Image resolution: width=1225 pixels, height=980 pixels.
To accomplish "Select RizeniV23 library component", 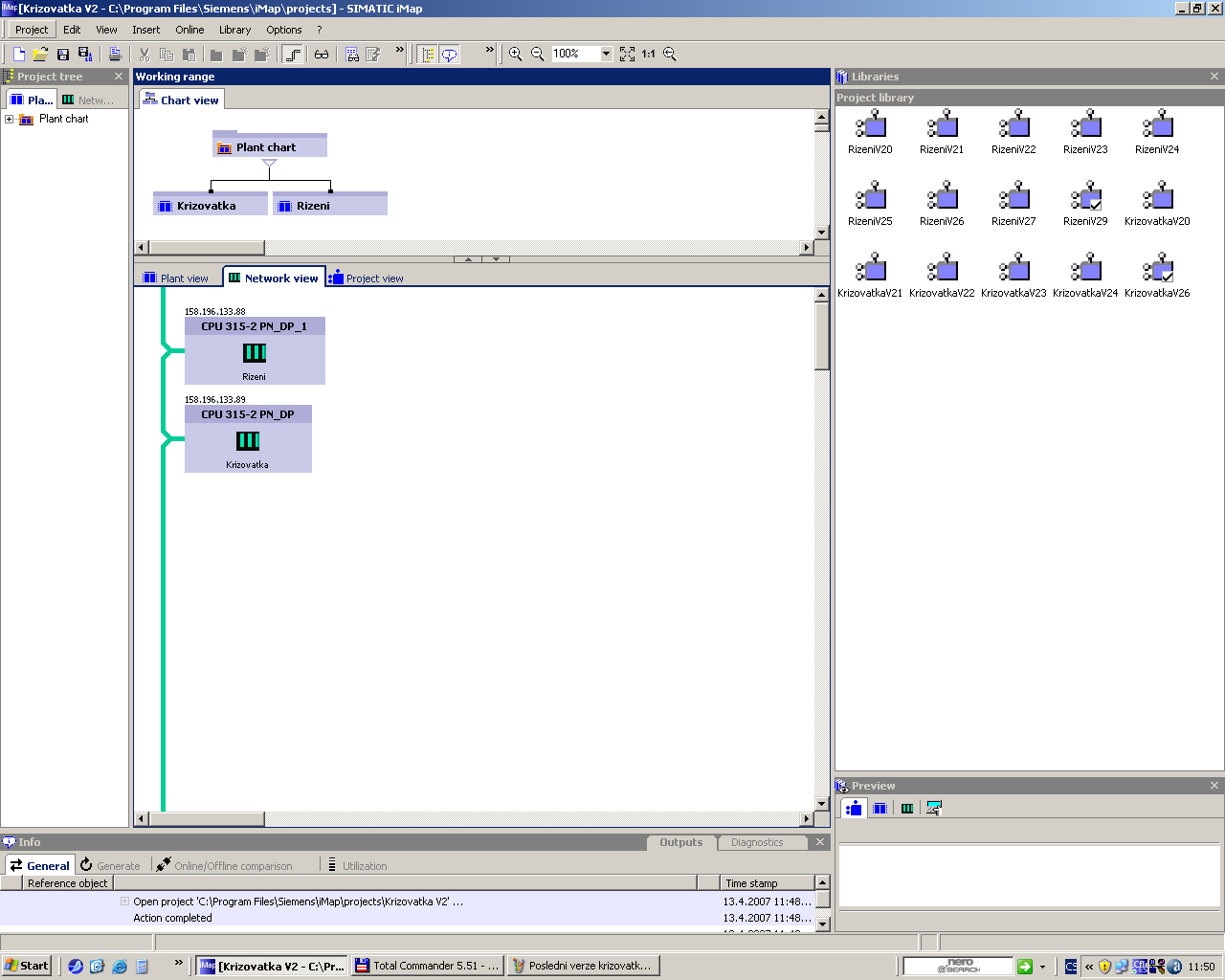I will [x=1085, y=133].
